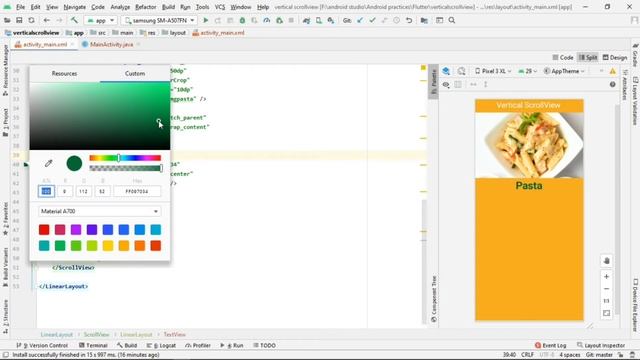Commit changes with the Git checkmark icon

pyautogui.click(x=372, y=20)
